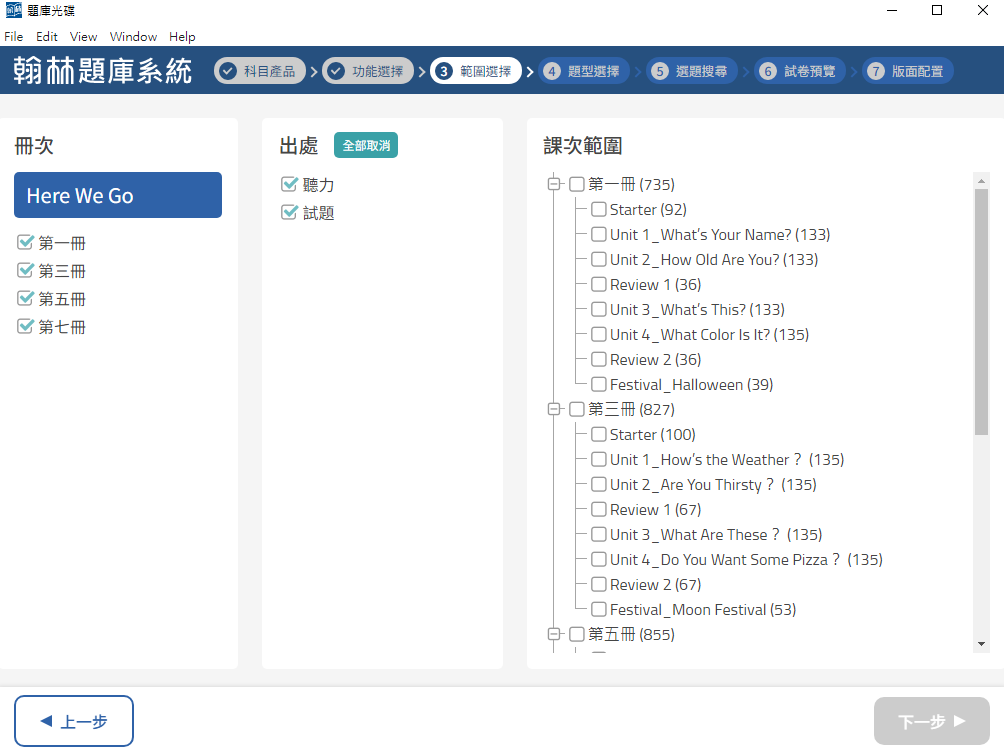Uncheck the 聽力 source checkbox
The height and width of the screenshot is (755, 1004).
point(290,185)
